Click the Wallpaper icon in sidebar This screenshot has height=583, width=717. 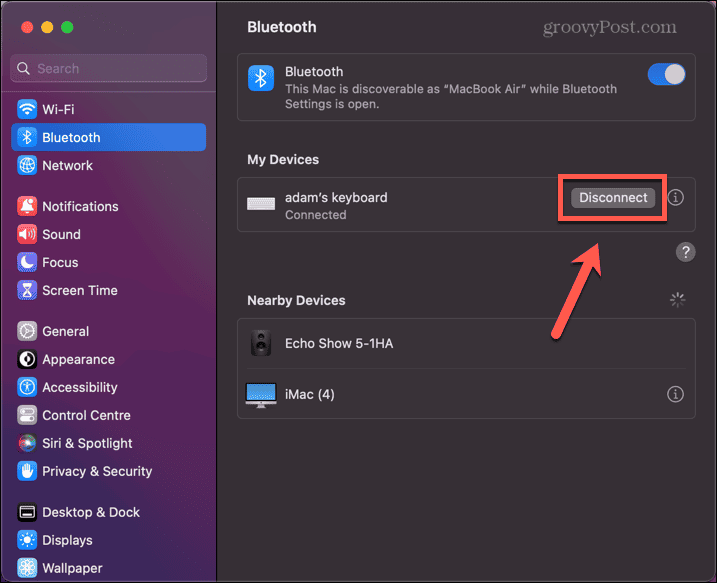[x=27, y=567]
